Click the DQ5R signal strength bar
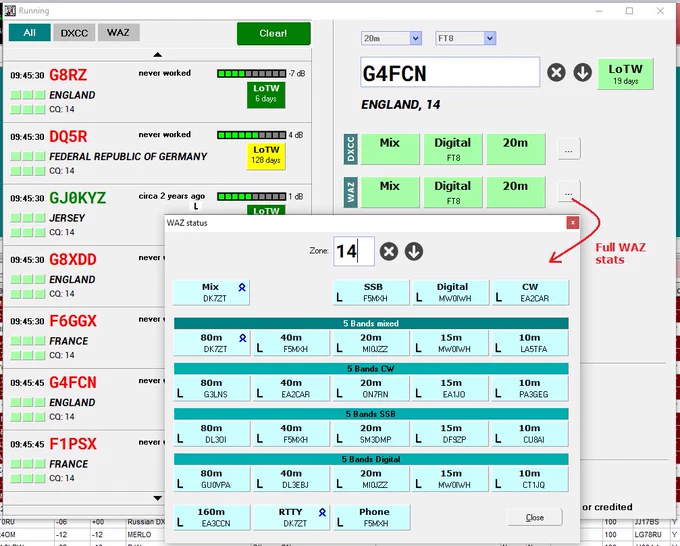The image size is (680, 546). [x=252, y=135]
